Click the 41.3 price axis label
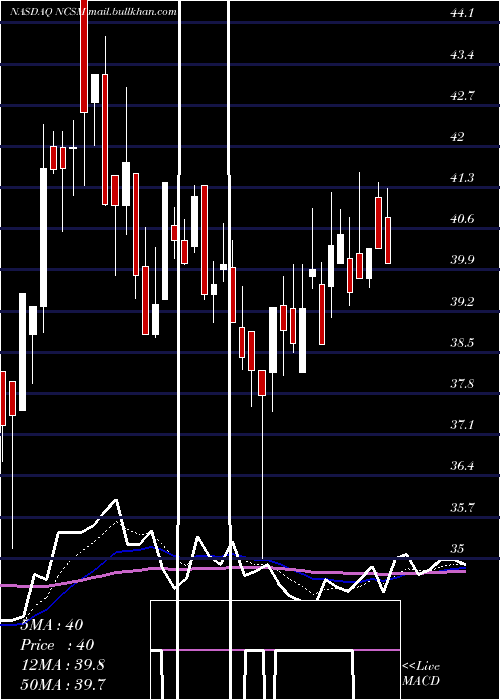The width and height of the screenshot is (500, 700). [462, 178]
